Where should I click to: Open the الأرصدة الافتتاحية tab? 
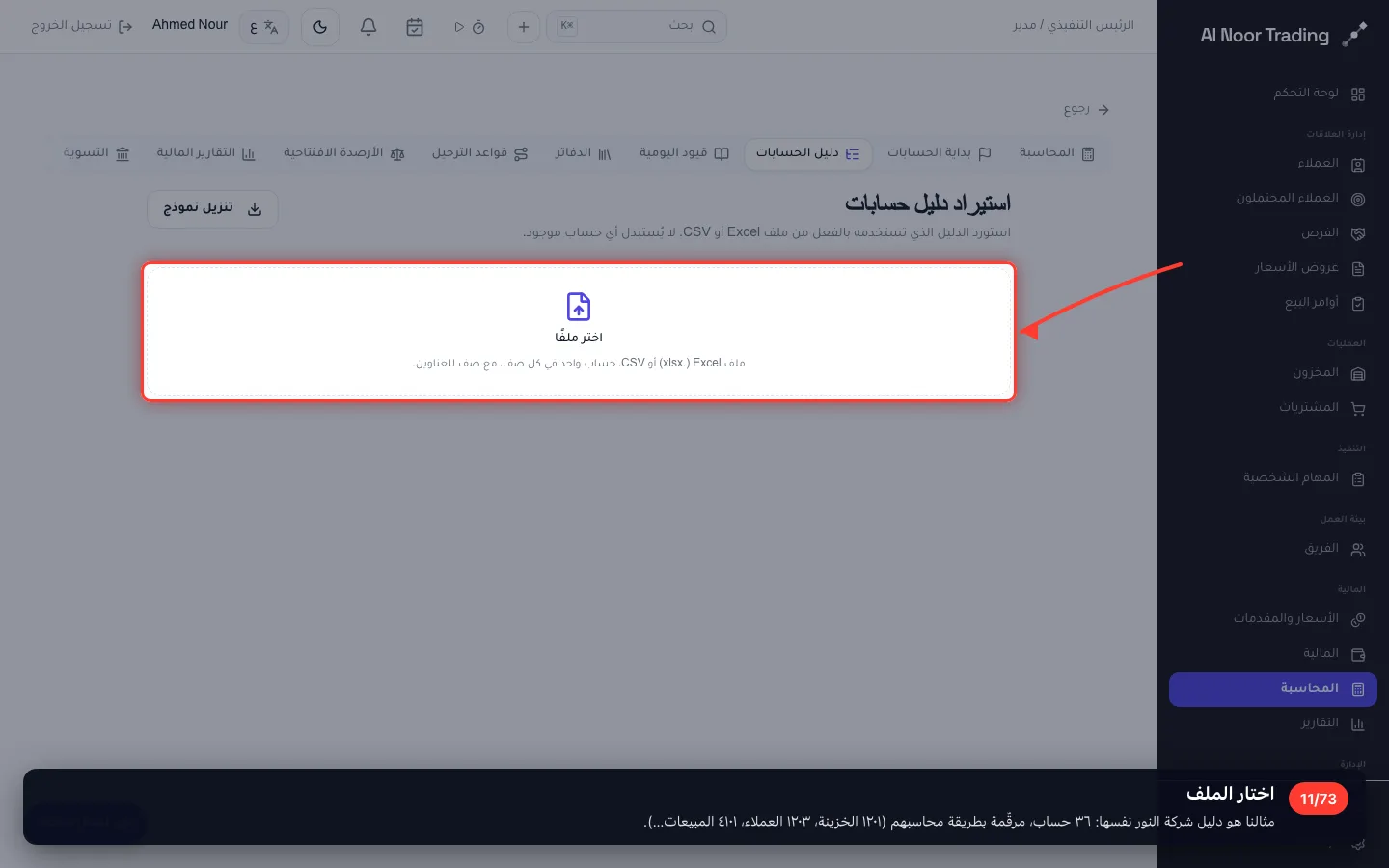pyautogui.click(x=344, y=153)
